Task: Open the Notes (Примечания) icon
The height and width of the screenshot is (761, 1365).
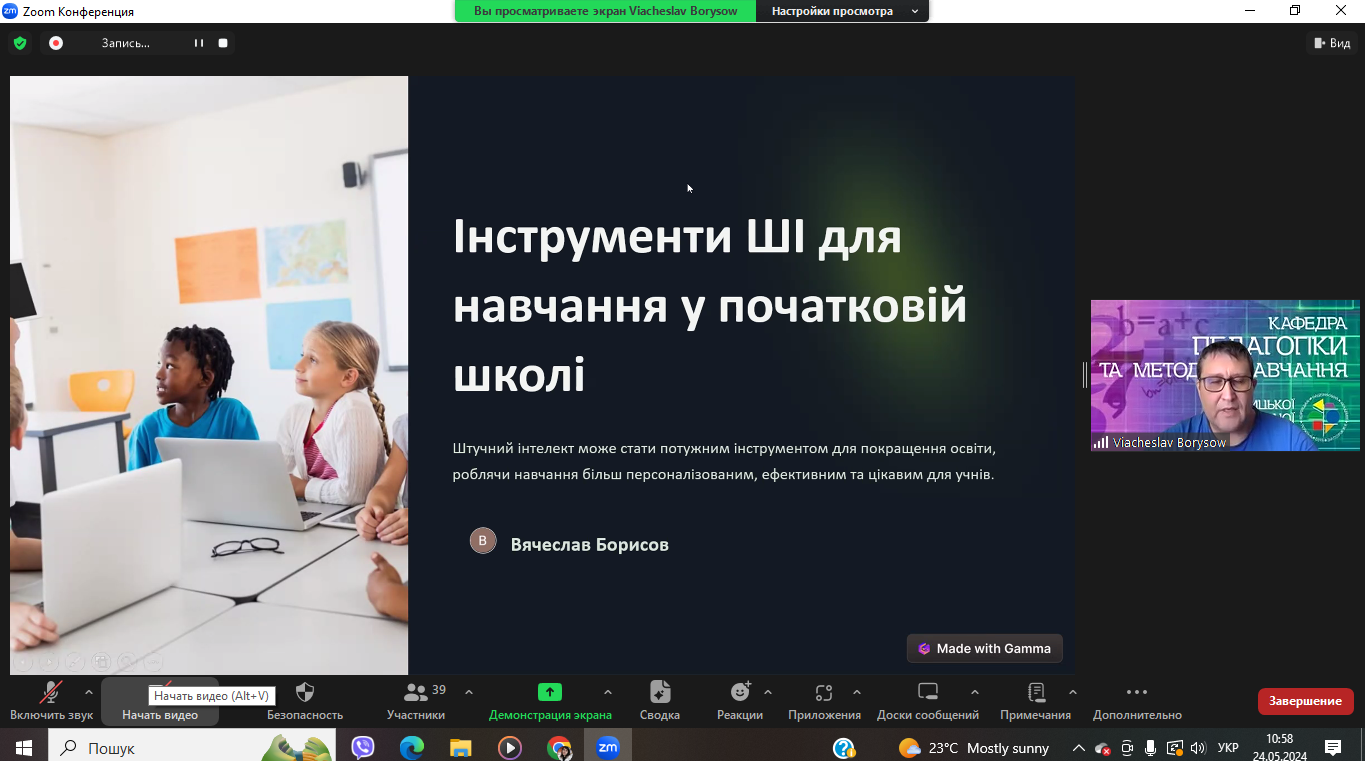Action: click(1036, 692)
